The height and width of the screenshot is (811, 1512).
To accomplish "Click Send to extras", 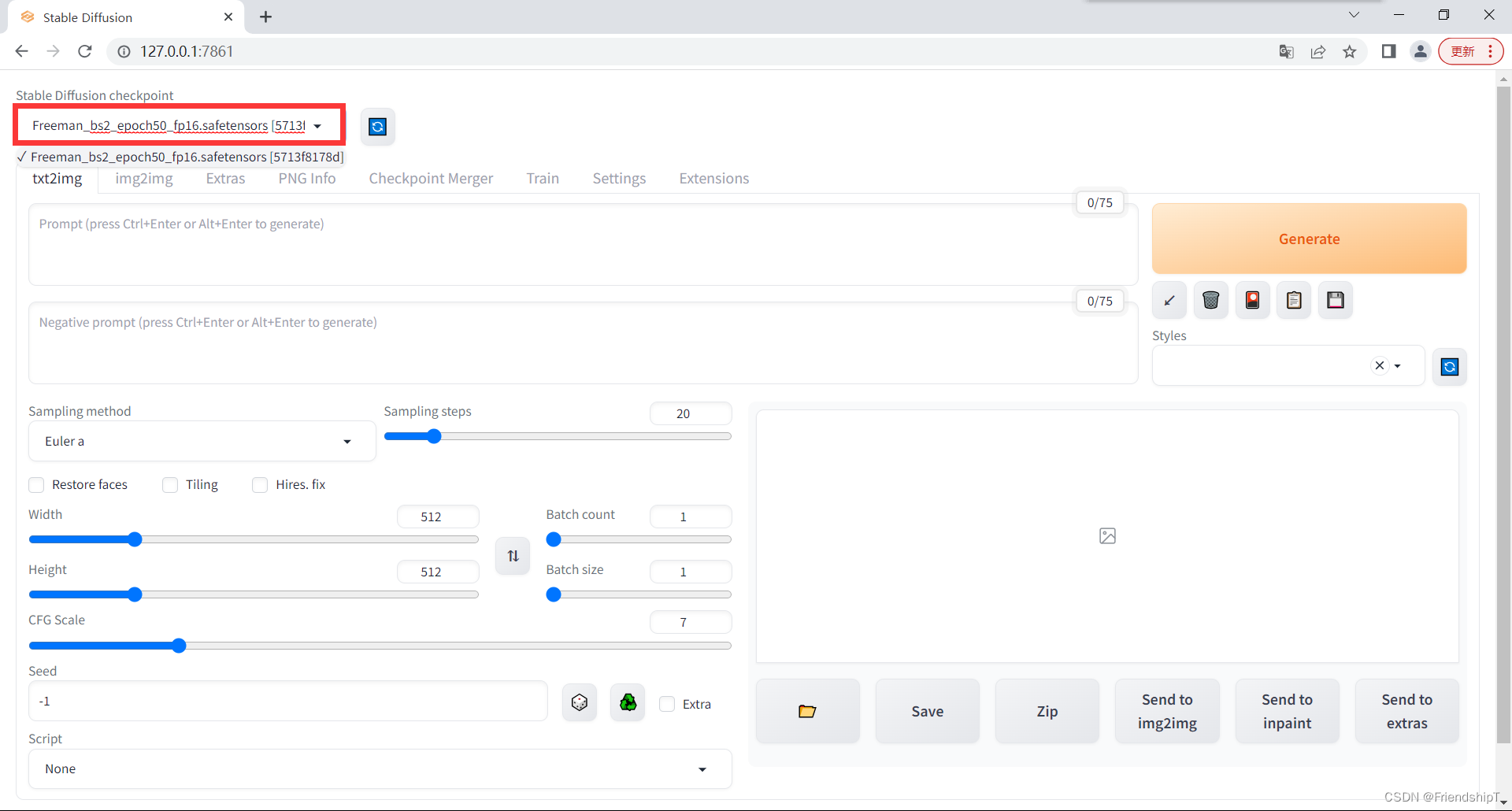I will 1406,711.
